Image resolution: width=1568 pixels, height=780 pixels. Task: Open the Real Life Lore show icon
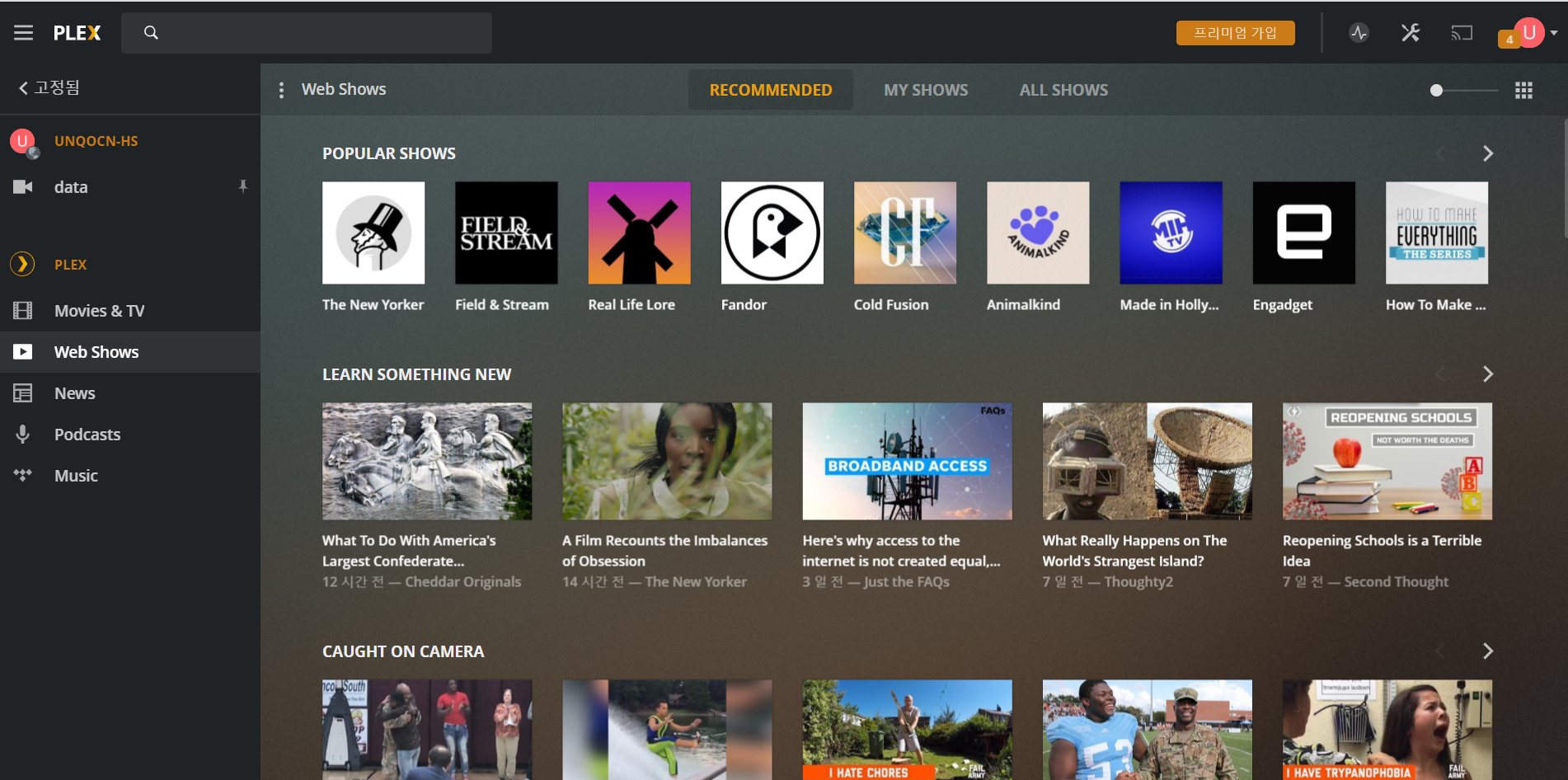tap(639, 233)
